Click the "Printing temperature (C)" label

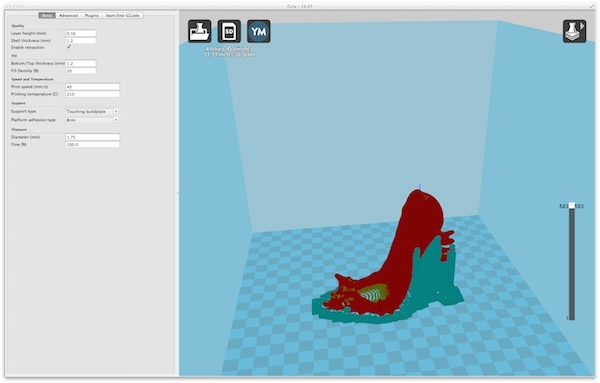(34, 94)
